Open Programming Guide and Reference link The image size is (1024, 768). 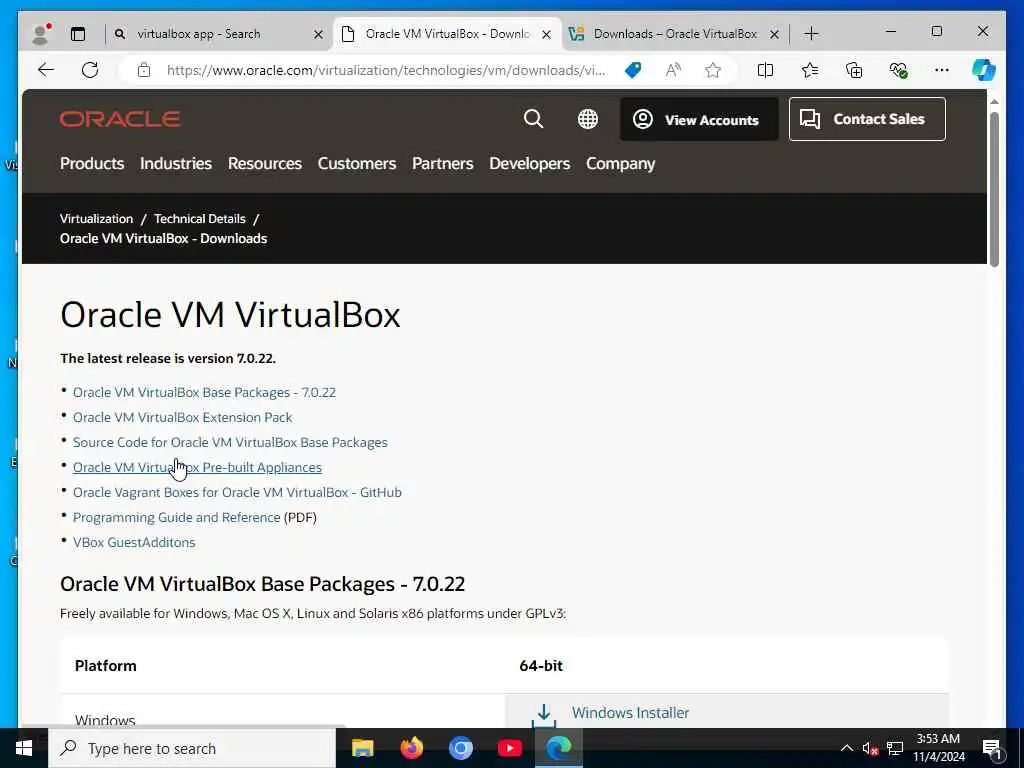(x=176, y=517)
